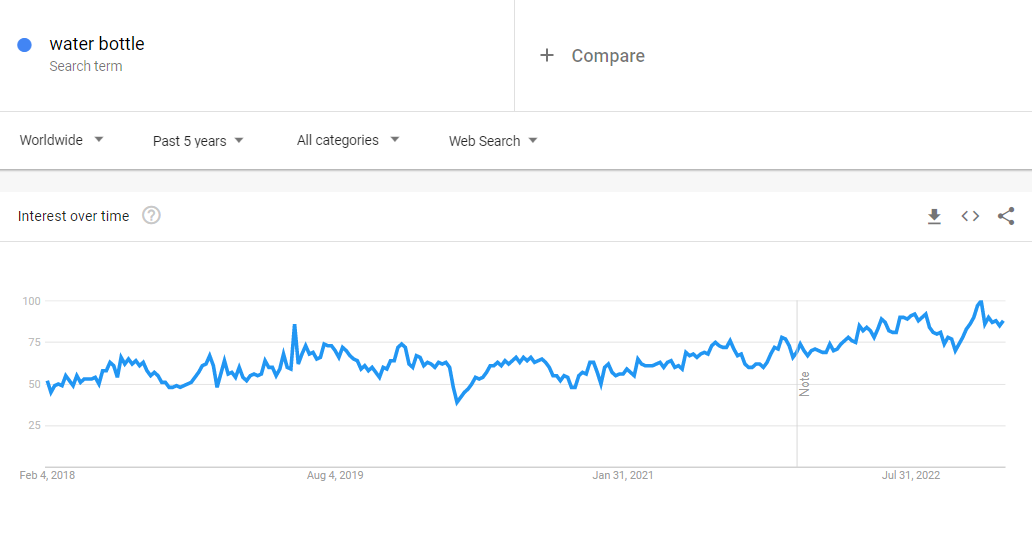Click the Compare button

607,56
